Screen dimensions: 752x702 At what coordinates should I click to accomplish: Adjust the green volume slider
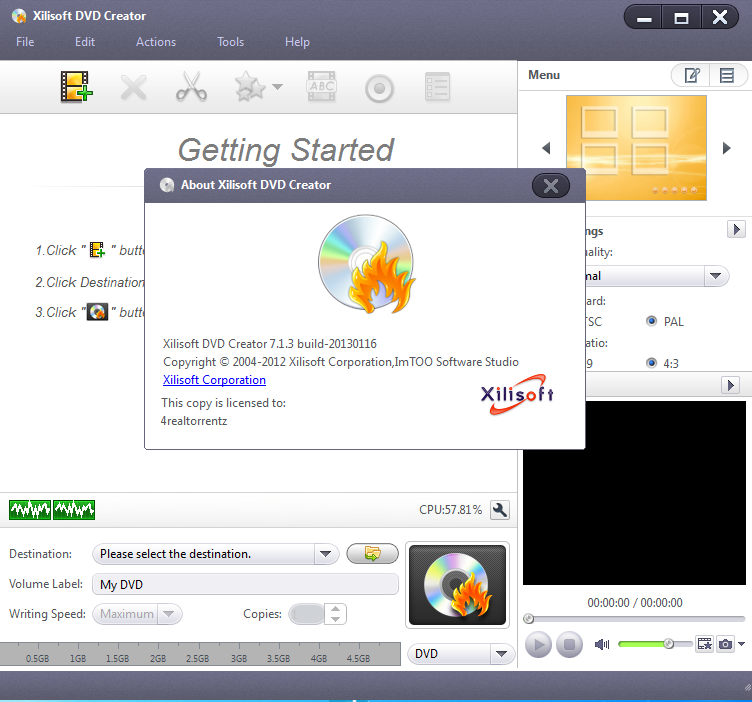point(668,644)
